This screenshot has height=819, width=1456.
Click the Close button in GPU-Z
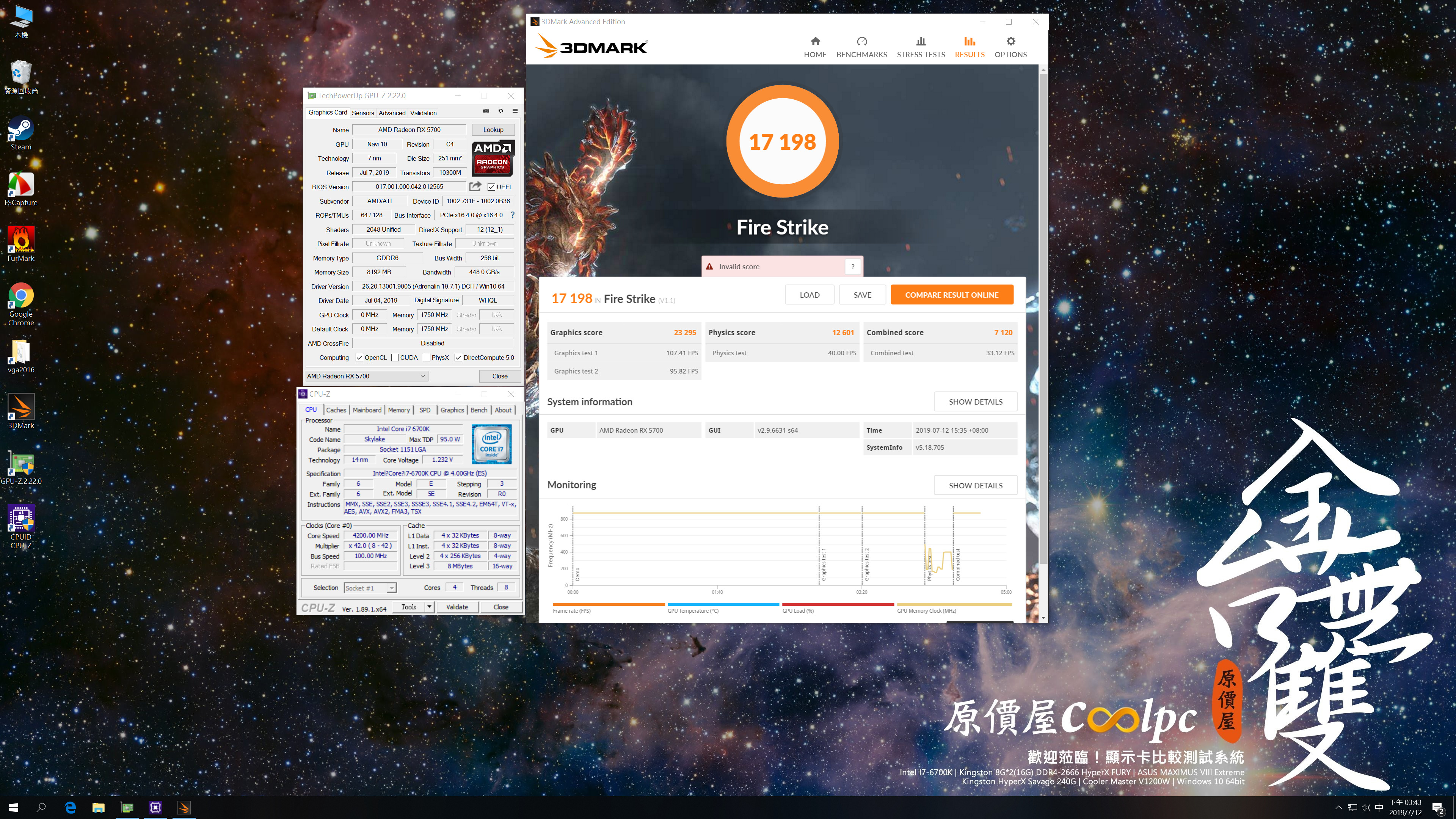coord(500,376)
